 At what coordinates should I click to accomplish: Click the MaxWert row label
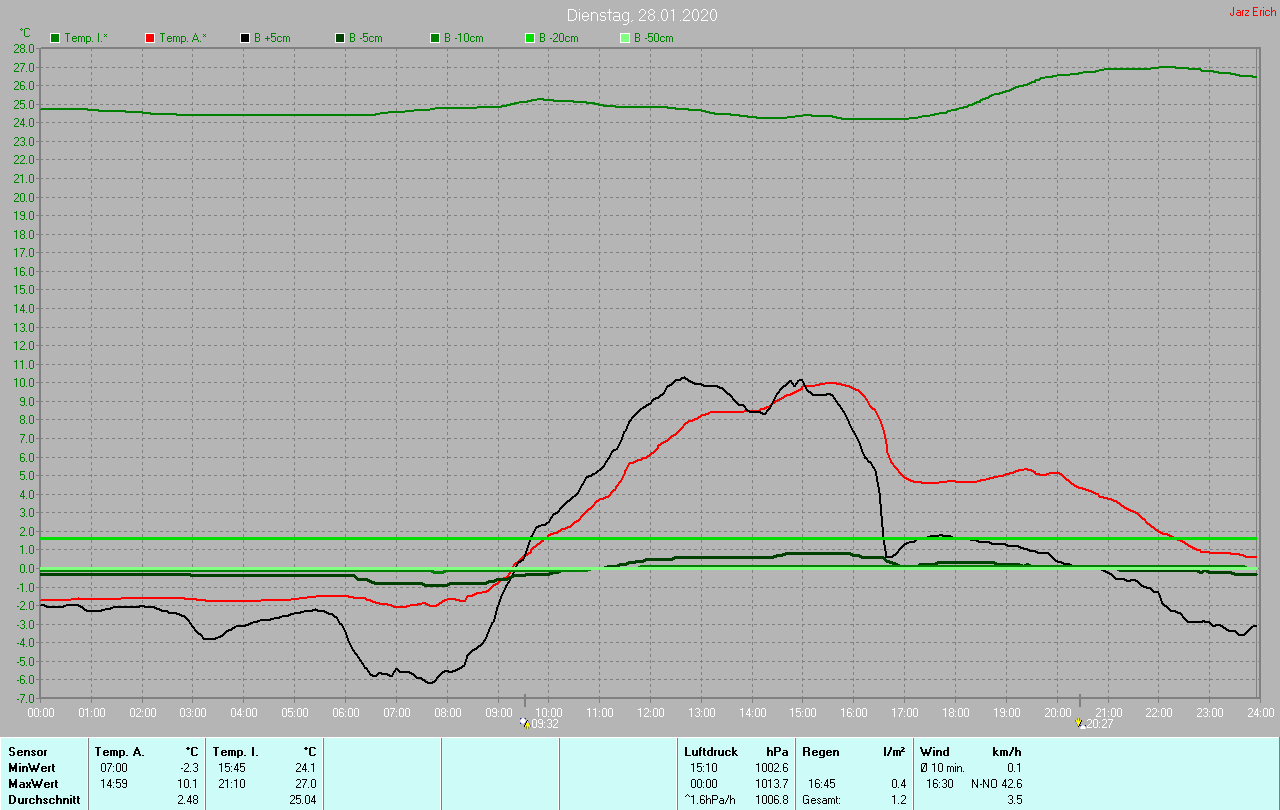(x=33, y=783)
